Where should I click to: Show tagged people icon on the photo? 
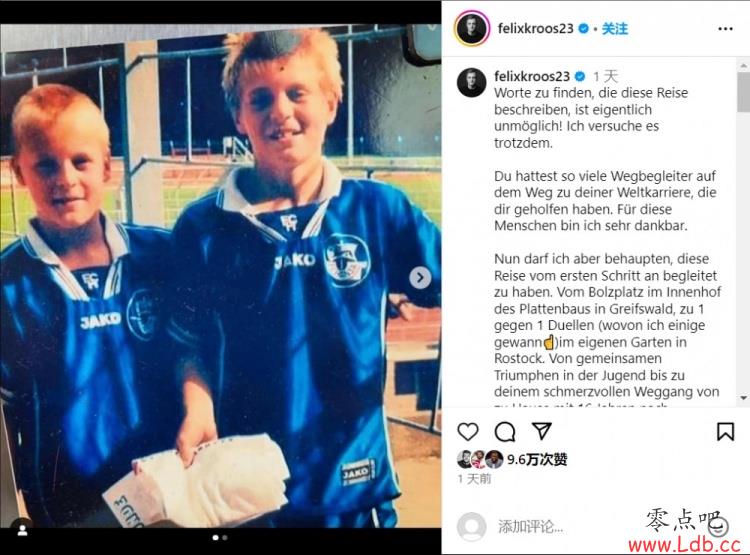point(22,530)
